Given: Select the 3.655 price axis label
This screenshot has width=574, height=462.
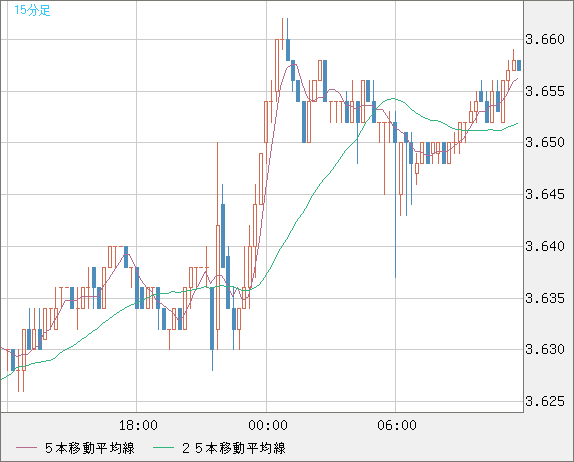Looking at the screenshot, I should tap(545, 91).
